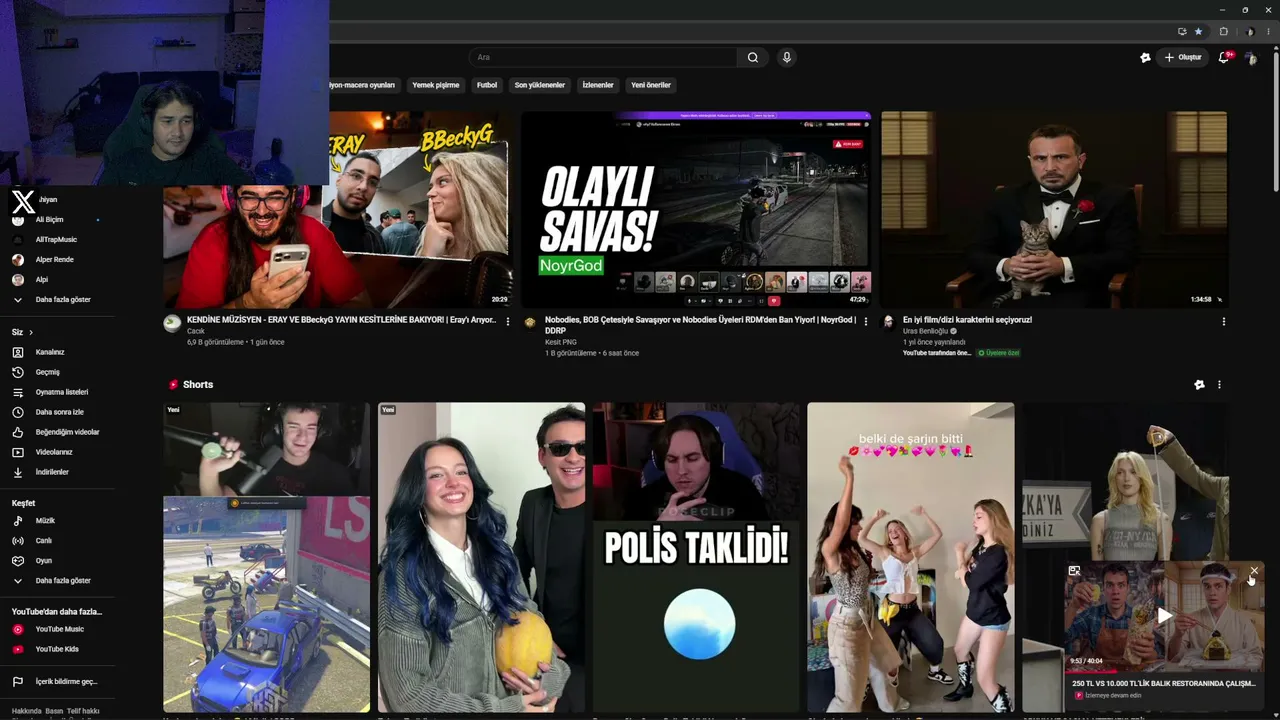Open the Cacık channel name link
1280x720 pixels.
tap(196, 331)
